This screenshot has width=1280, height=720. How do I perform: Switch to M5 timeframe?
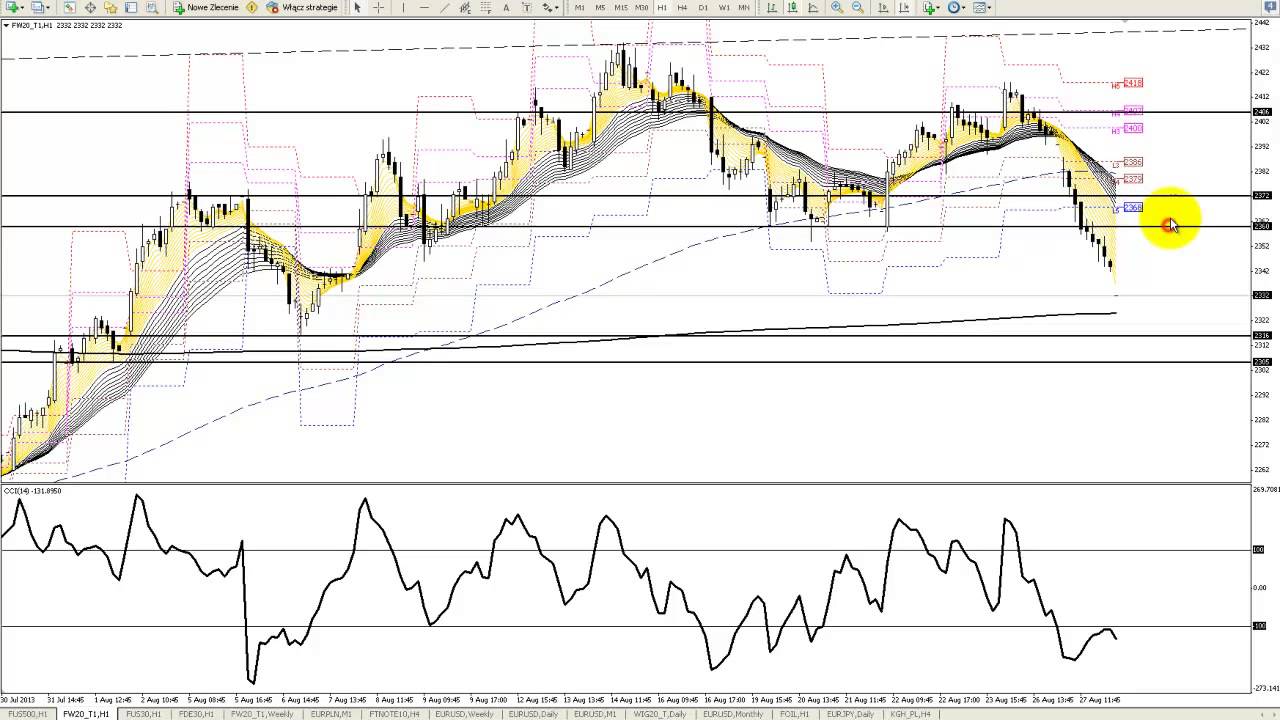[x=600, y=7]
